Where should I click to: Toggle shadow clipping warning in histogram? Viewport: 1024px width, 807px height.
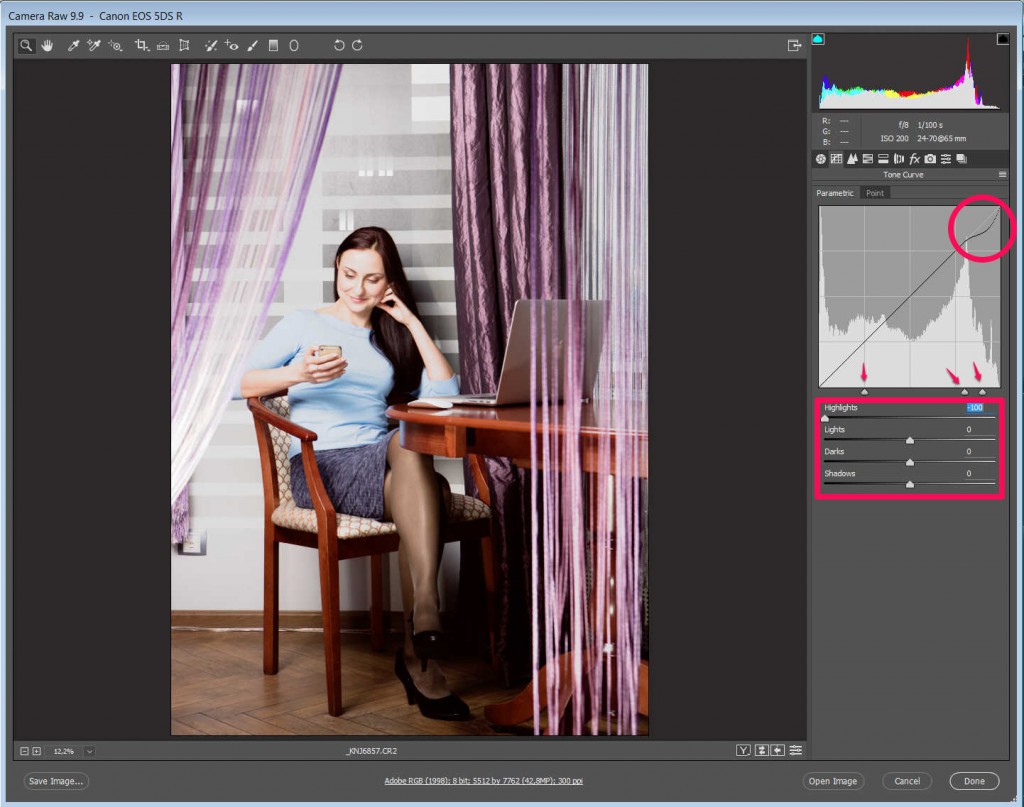[x=818, y=39]
